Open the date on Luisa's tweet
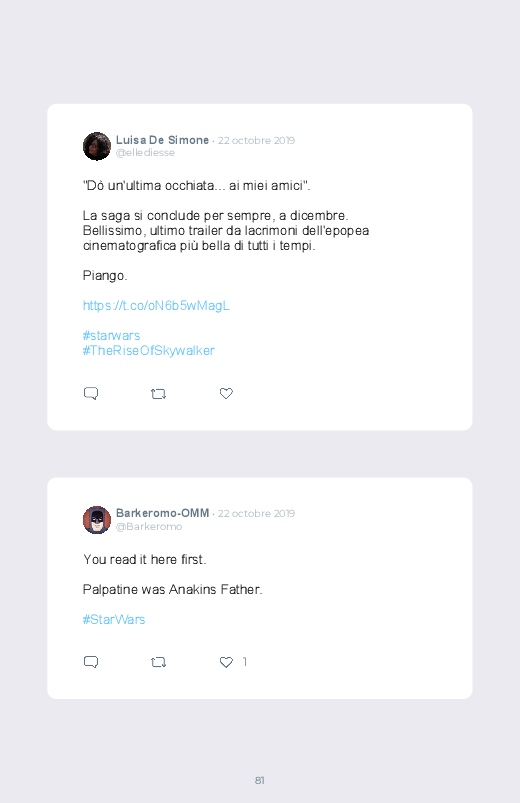520x803 pixels. click(256, 140)
